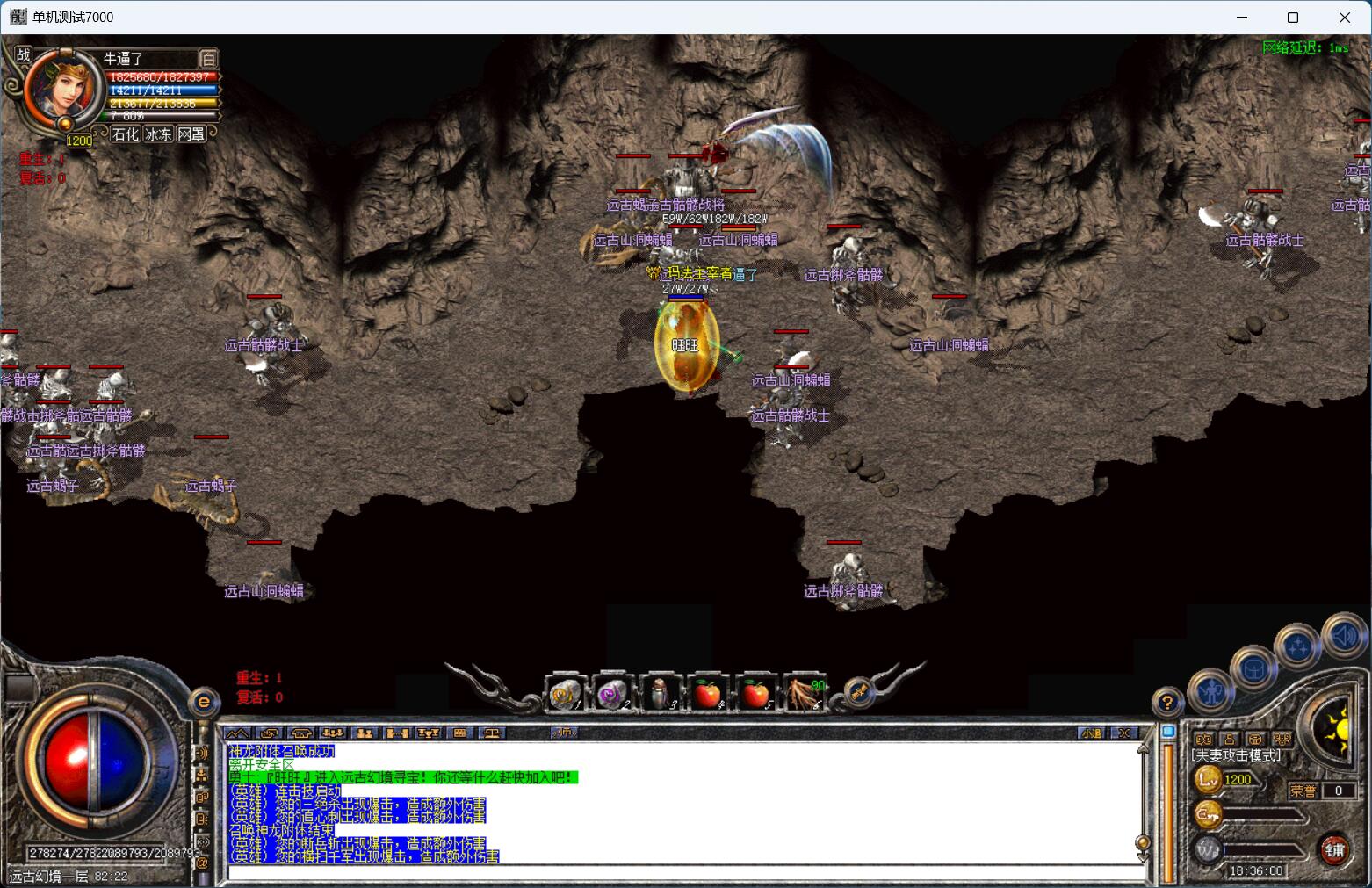
Task: Click the hero red HP bar
Action: tap(162, 77)
